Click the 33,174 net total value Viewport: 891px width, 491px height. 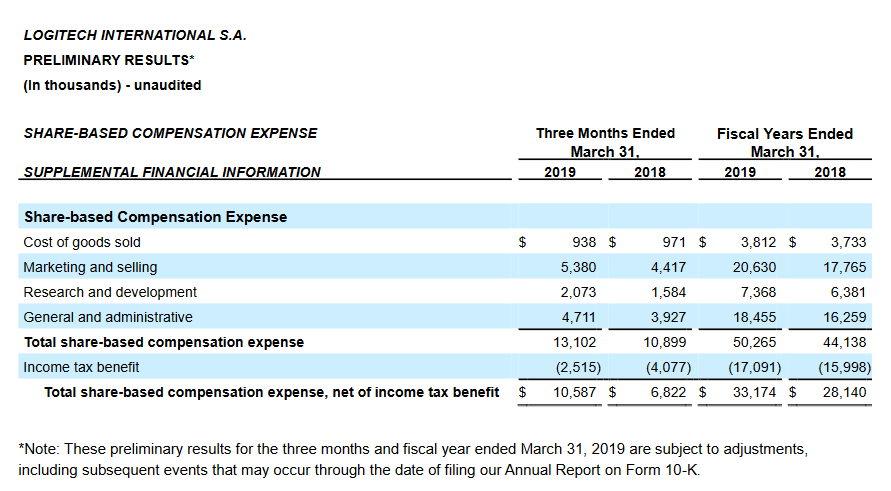[x=755, y=392]
